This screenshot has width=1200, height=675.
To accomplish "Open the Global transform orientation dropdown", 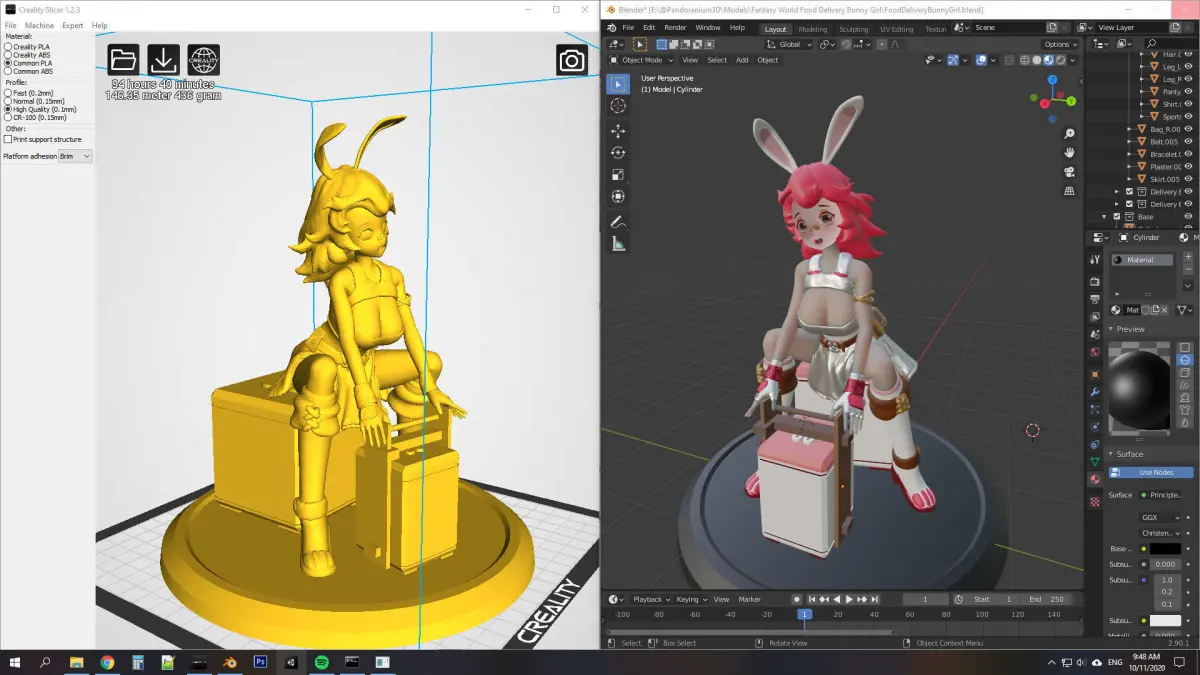I will click(x=790, y=45).
